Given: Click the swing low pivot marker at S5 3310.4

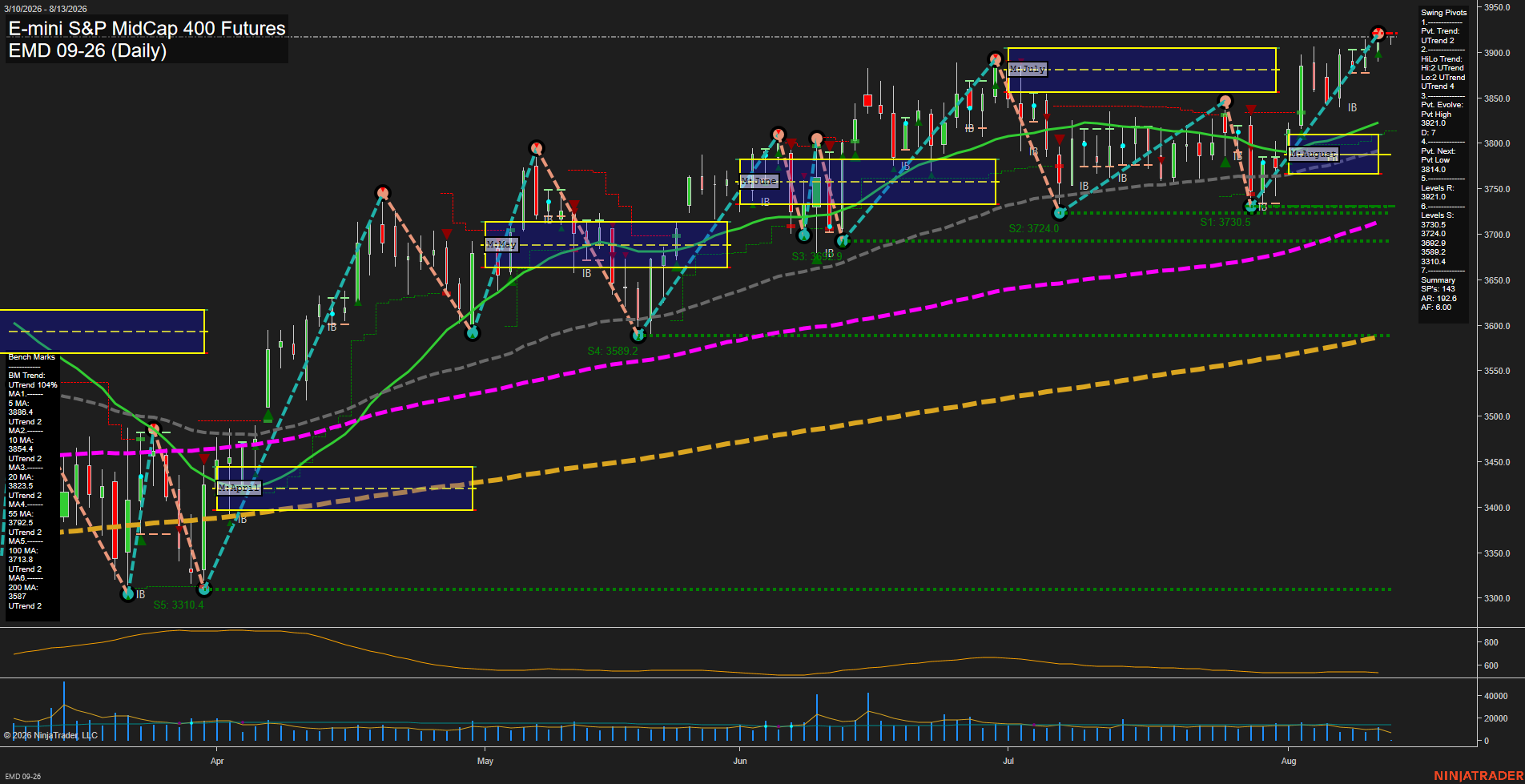Looking at the screenshot, I should 203,589.
